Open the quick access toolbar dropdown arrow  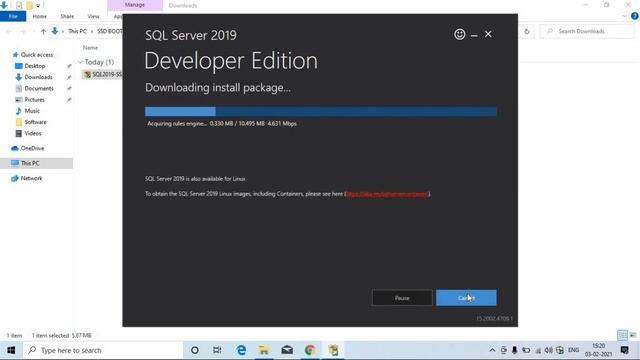pyautogui.click(x=38, y=6)
